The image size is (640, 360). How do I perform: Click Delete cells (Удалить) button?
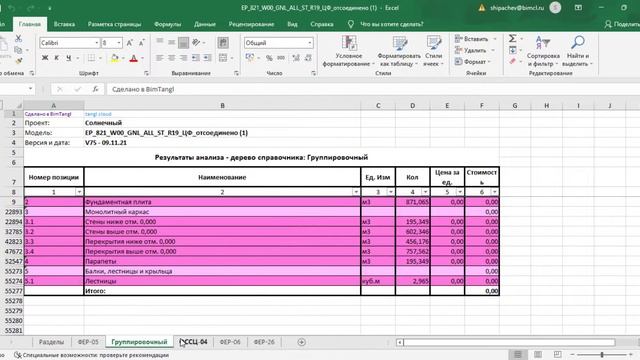(474, 50)
